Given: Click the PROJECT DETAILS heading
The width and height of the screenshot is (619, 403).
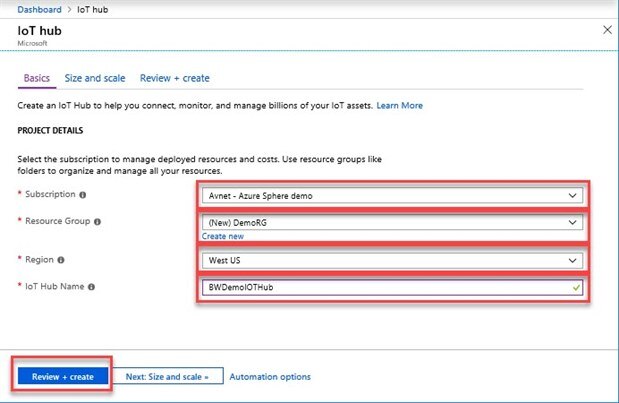Looking at the screenshot, I should [x=50, y=131].
